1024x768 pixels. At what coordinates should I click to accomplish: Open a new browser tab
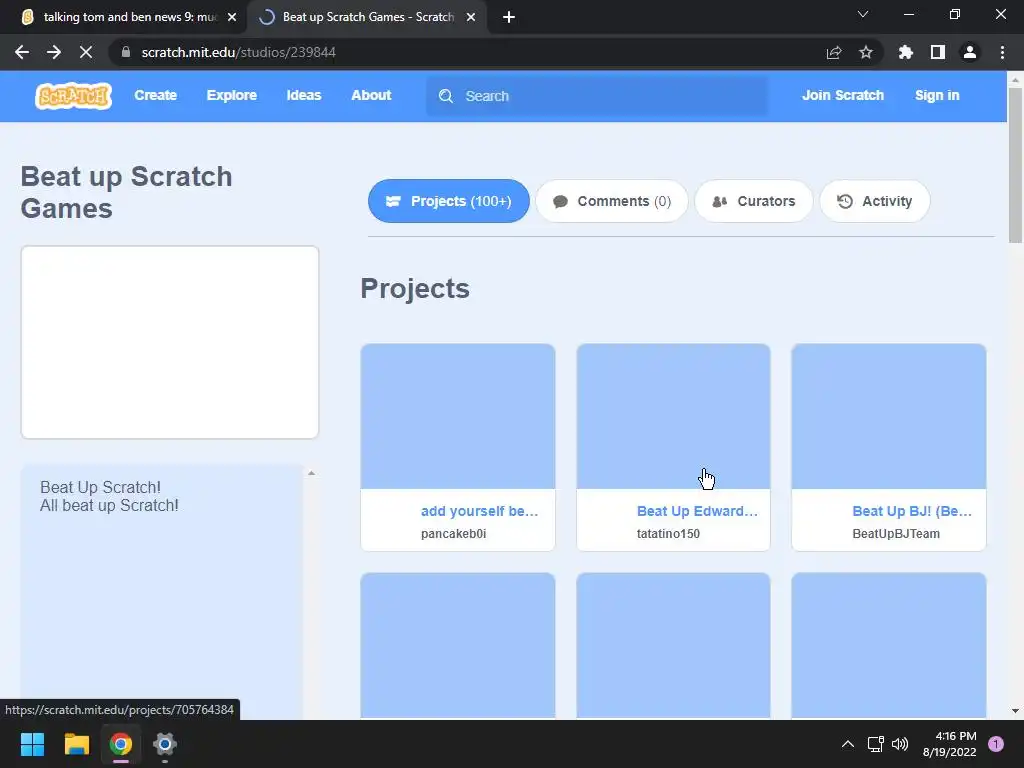tap(509, 17)
